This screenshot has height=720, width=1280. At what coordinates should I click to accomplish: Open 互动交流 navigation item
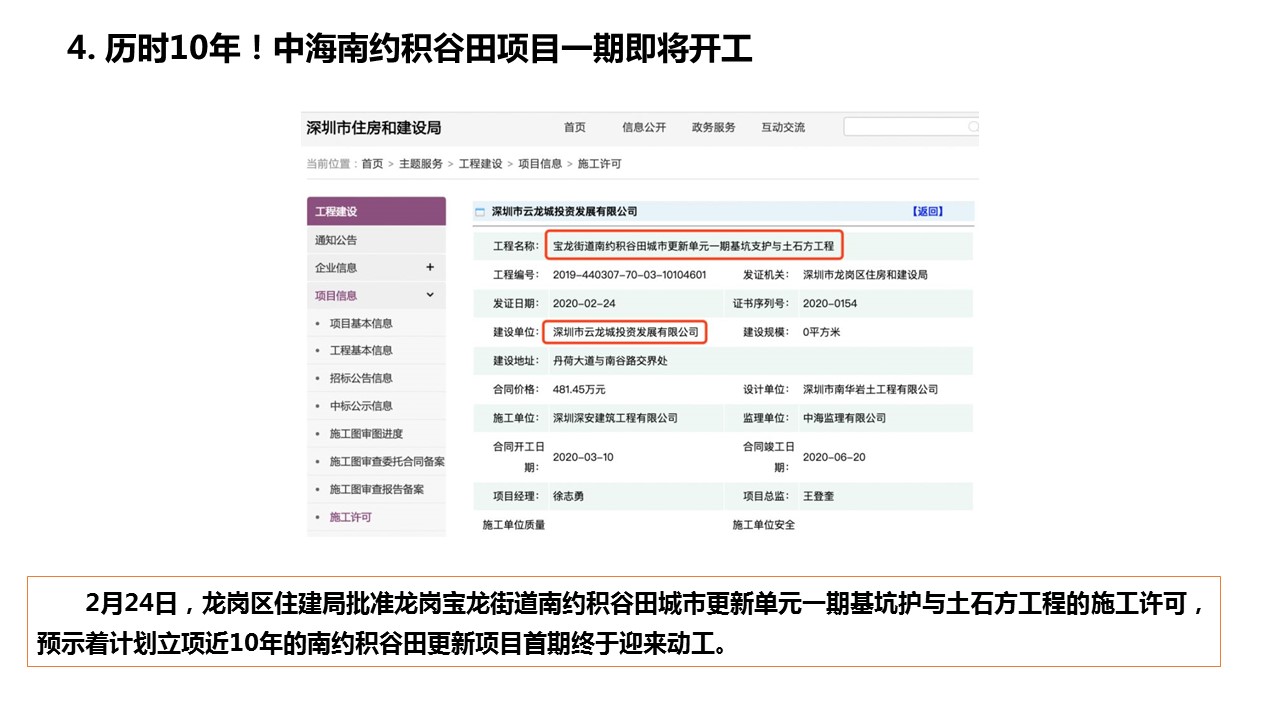click(x=783, y=127)
